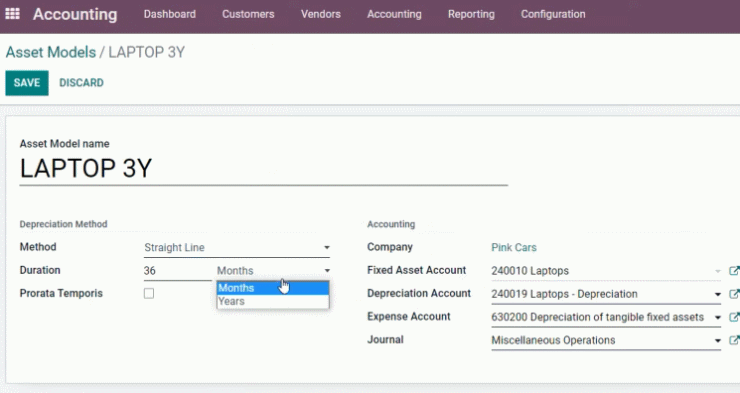Save the asset model

click(x=27, y=83)
